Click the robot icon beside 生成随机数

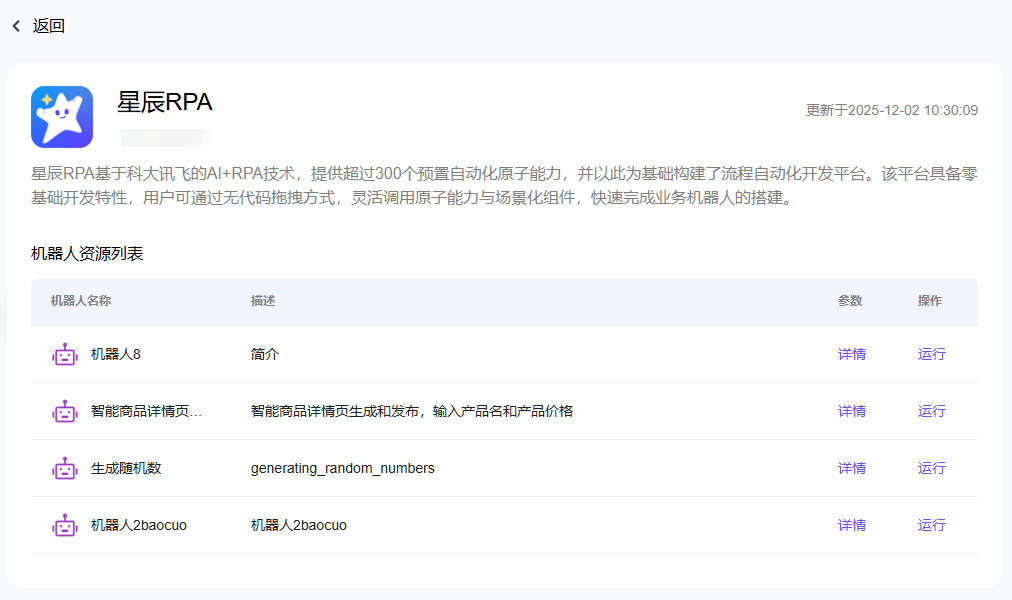point(65,468)
